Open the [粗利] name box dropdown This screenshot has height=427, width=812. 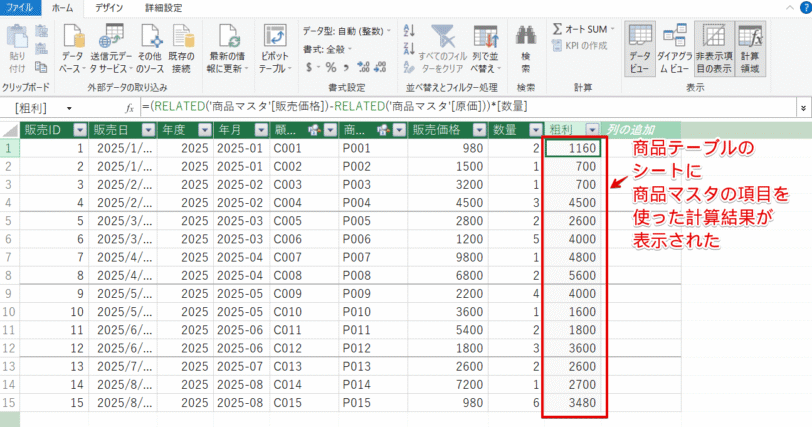click(x=69, y=109)
